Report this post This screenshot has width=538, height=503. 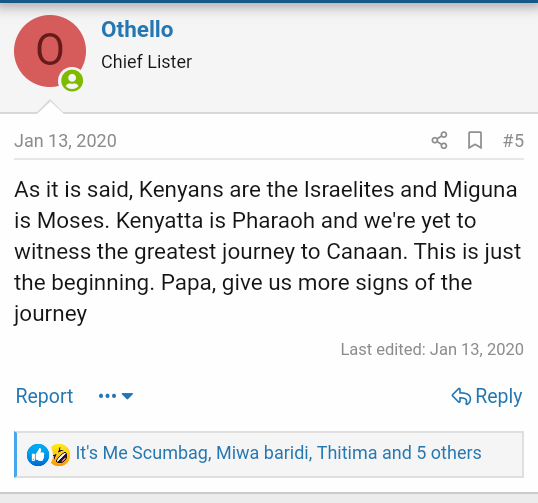tap(45, 396)
